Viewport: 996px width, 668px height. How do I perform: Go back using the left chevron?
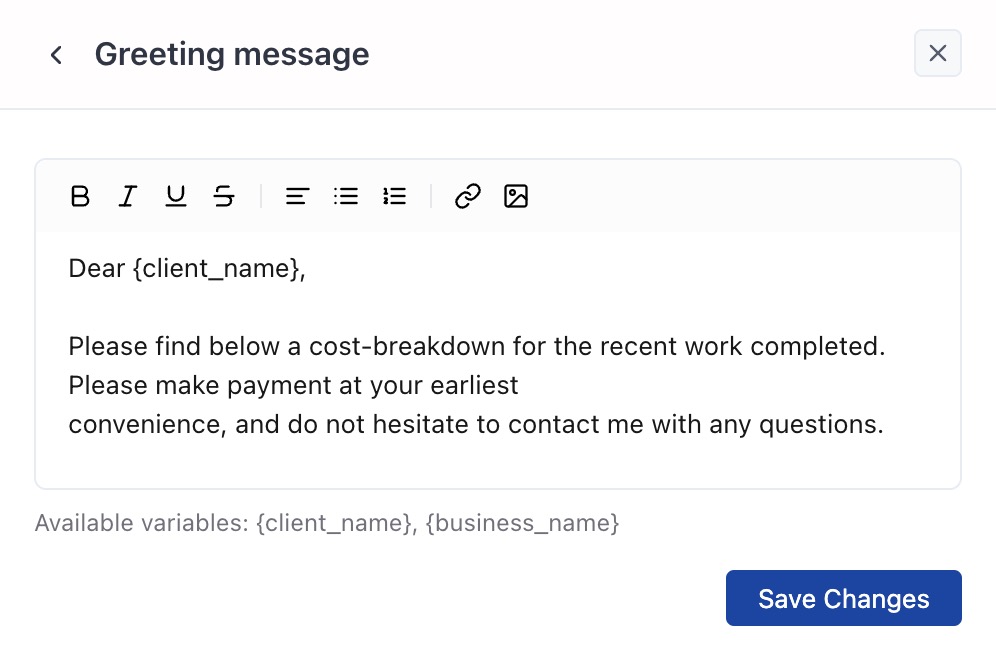[56, 55]
